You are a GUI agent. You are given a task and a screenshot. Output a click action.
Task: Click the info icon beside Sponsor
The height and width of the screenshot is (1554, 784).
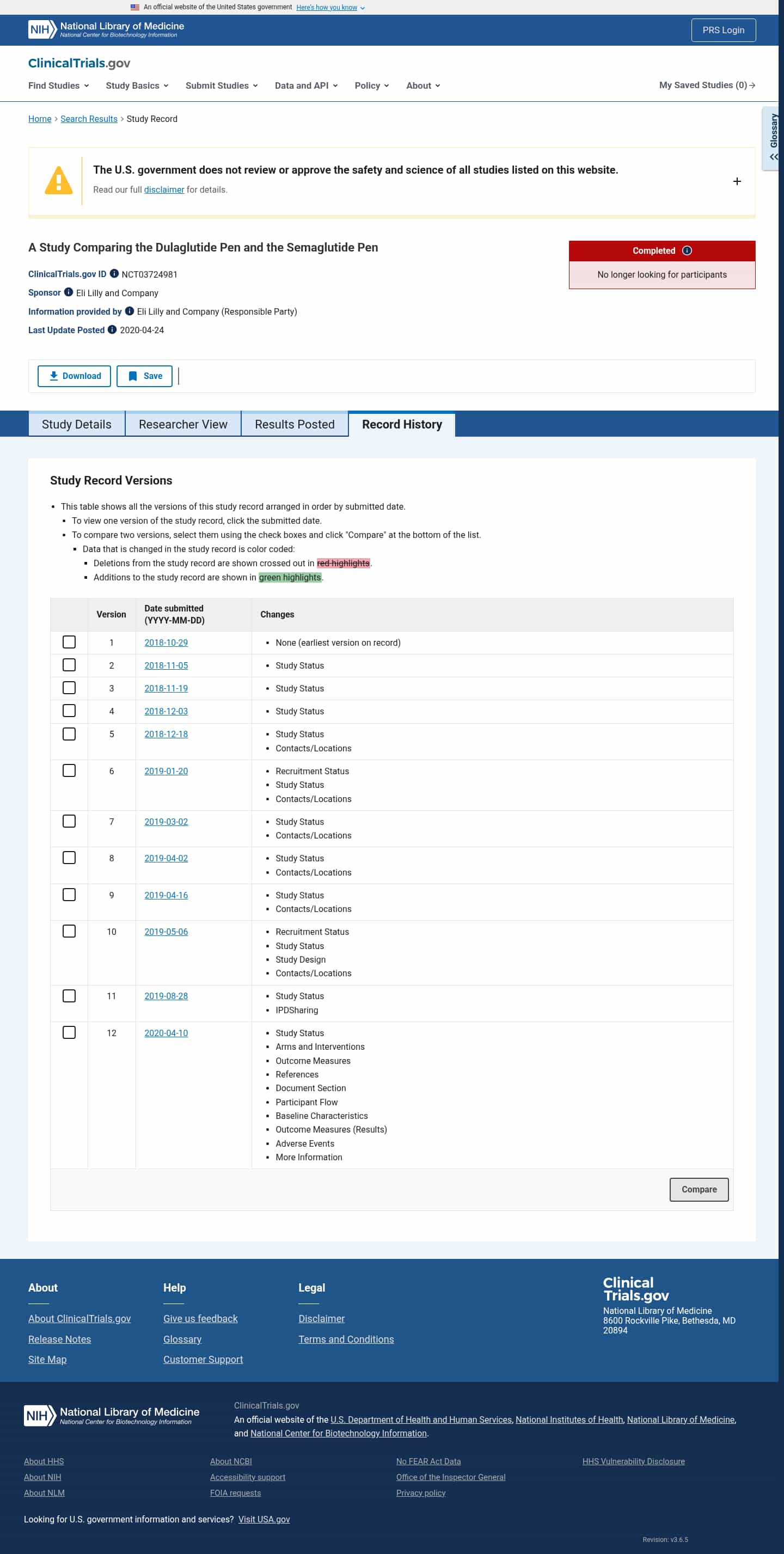coord(69,292)
